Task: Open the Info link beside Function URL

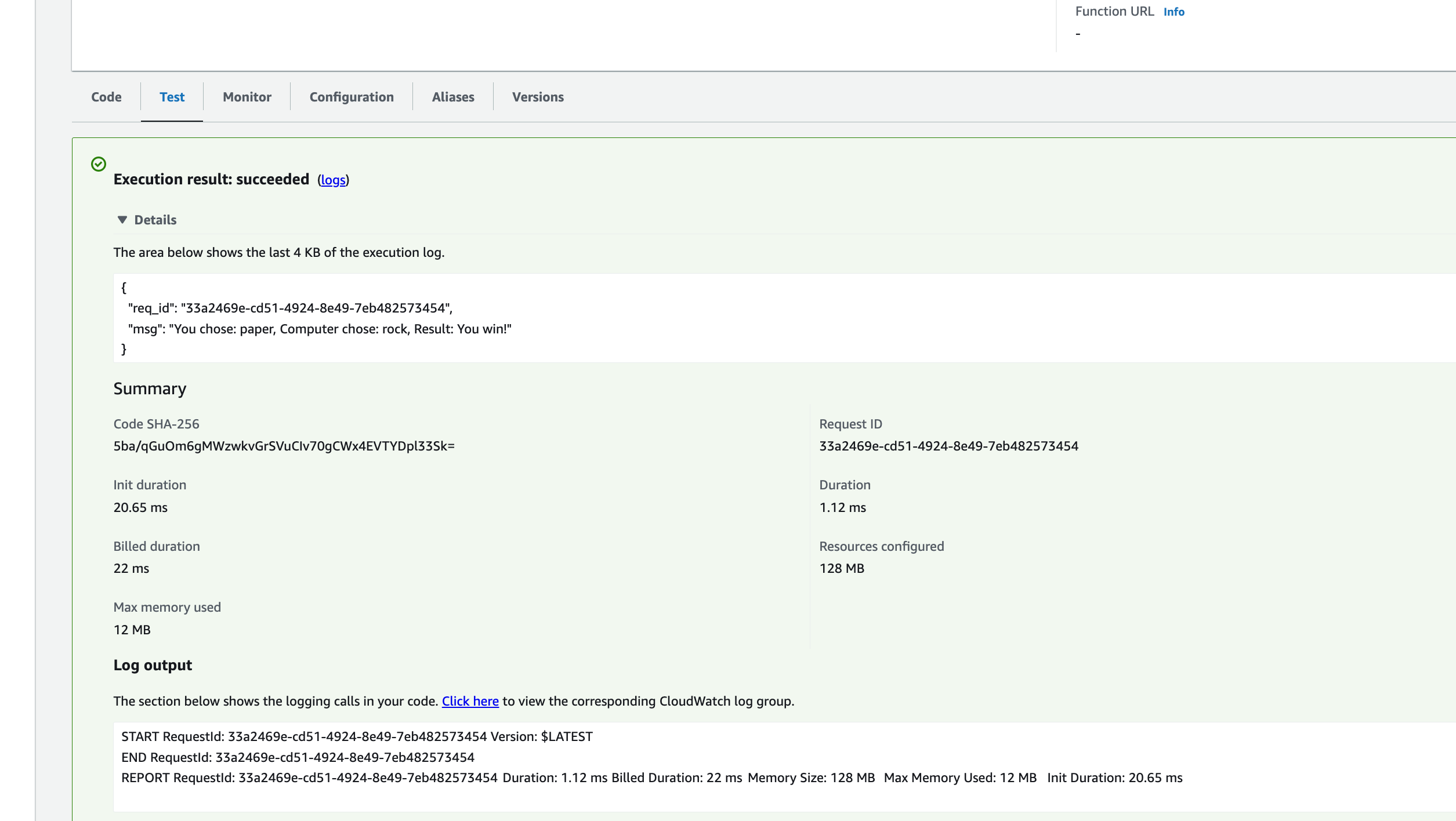Action: click(x=1174, y=12)
